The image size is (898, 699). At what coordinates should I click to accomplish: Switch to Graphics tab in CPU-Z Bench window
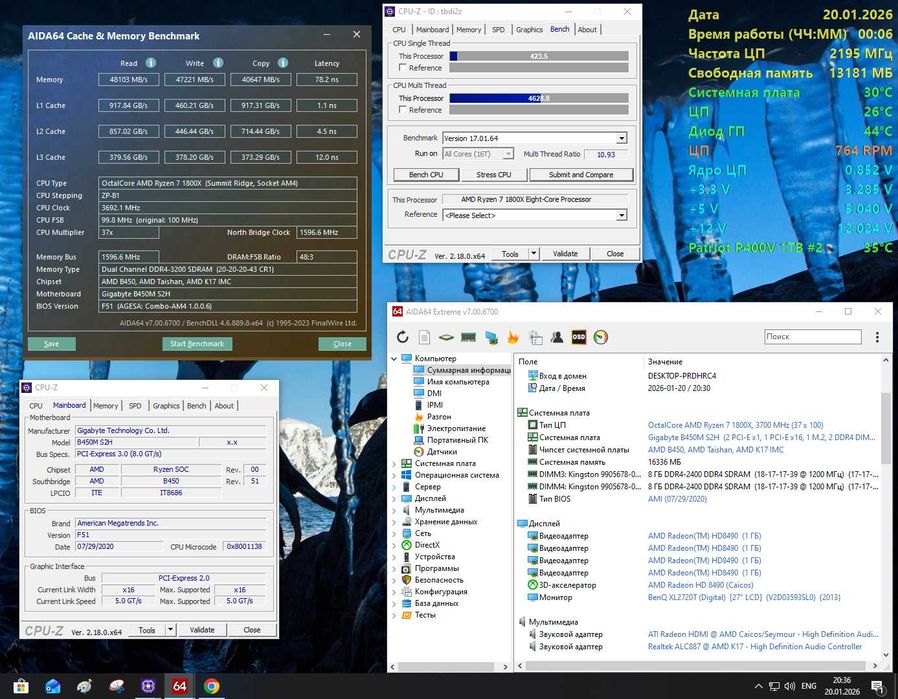pyautogui.click(x=529, y=30)
